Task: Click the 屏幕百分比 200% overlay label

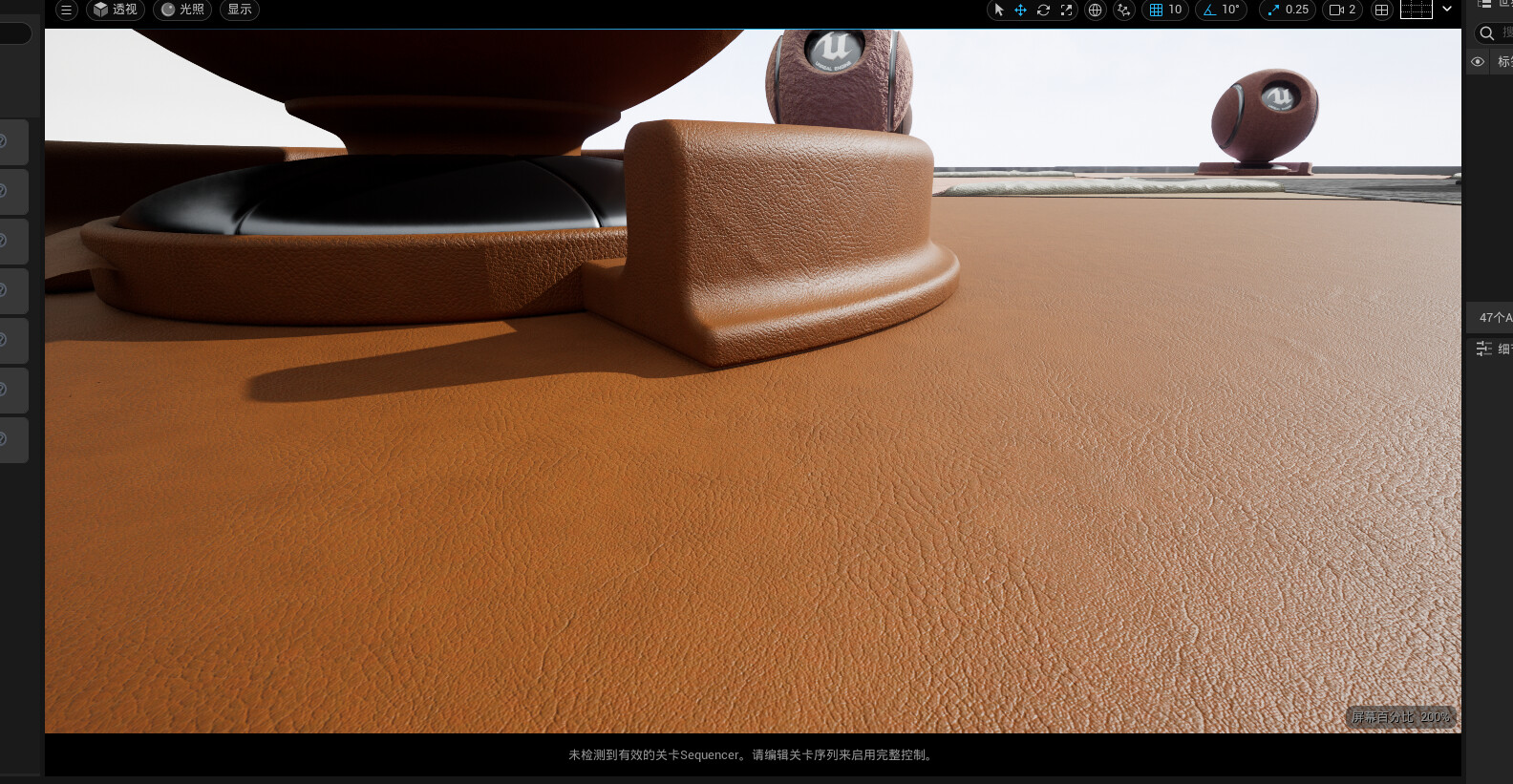Action: pyautogui.click(x=1400, y=717)
